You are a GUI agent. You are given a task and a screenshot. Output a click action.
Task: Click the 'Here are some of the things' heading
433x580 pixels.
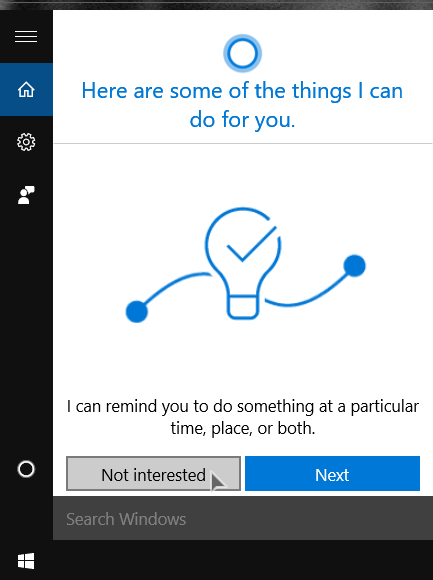242,105
